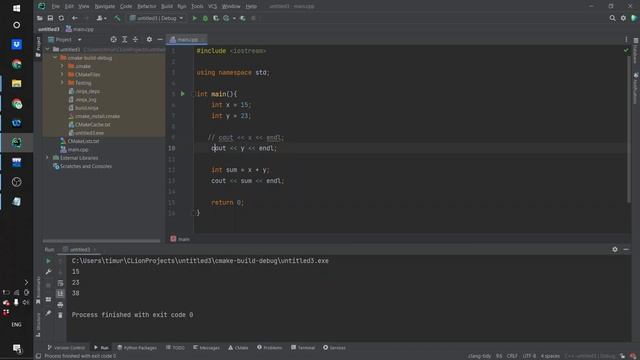Click the Expand All icon in the Project panel

pyautogui.click(x=124, y=40)
